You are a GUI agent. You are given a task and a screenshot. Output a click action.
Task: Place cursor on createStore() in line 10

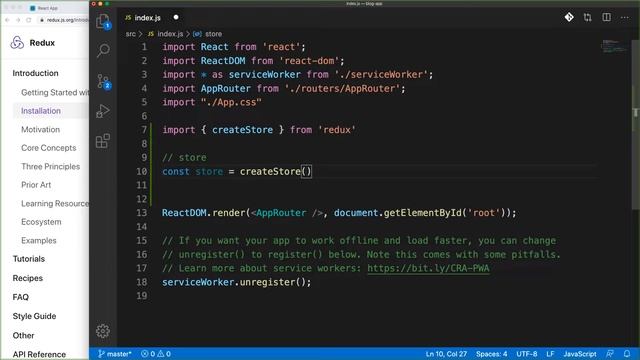pyautogui.click(x=276, y=171)
